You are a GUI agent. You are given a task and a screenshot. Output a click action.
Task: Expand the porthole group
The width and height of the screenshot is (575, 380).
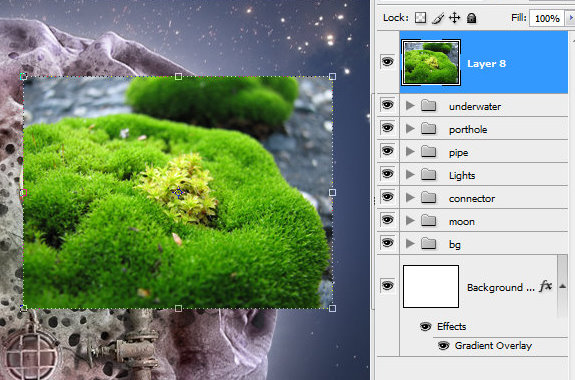click(x=410, y=128)
